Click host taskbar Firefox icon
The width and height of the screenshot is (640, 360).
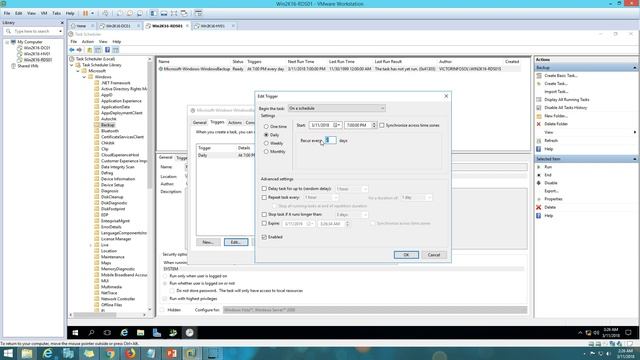[x=130, y=353]
